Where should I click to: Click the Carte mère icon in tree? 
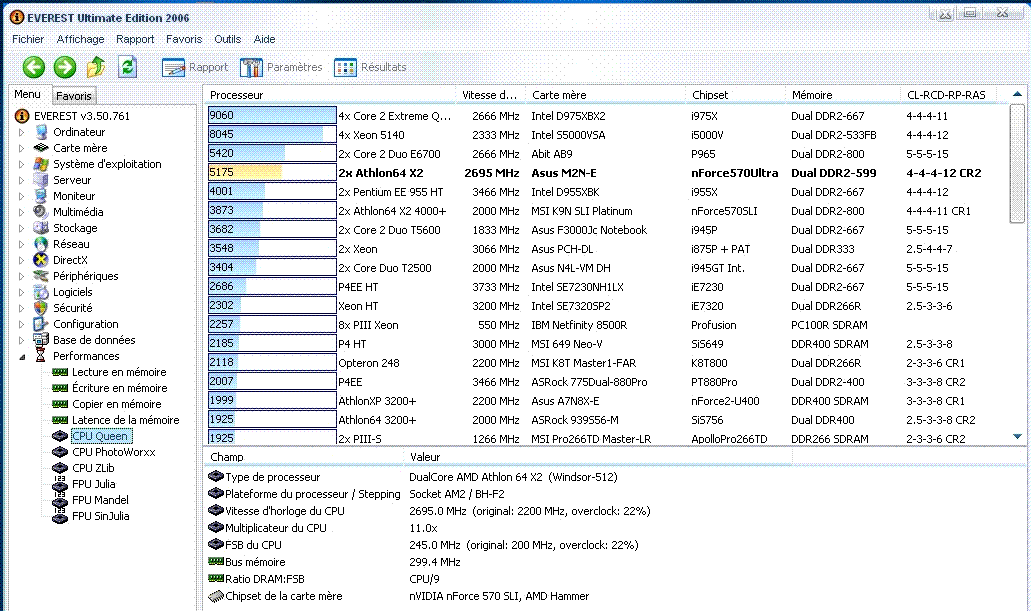coord(41,148)
